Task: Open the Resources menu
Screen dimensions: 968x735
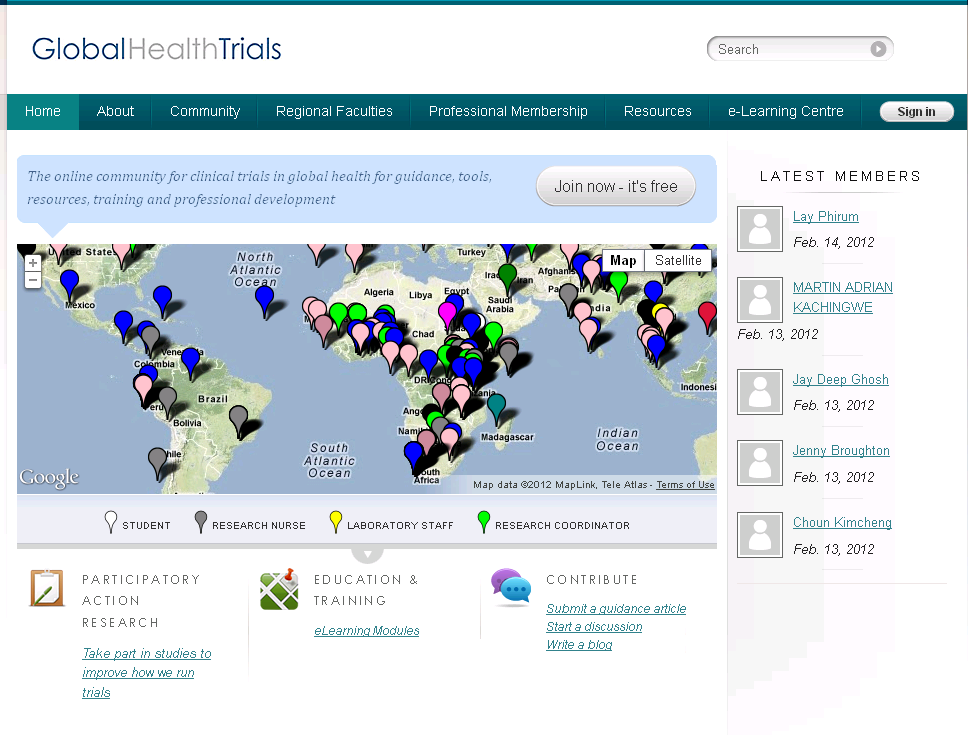Action: coord(657,112)
